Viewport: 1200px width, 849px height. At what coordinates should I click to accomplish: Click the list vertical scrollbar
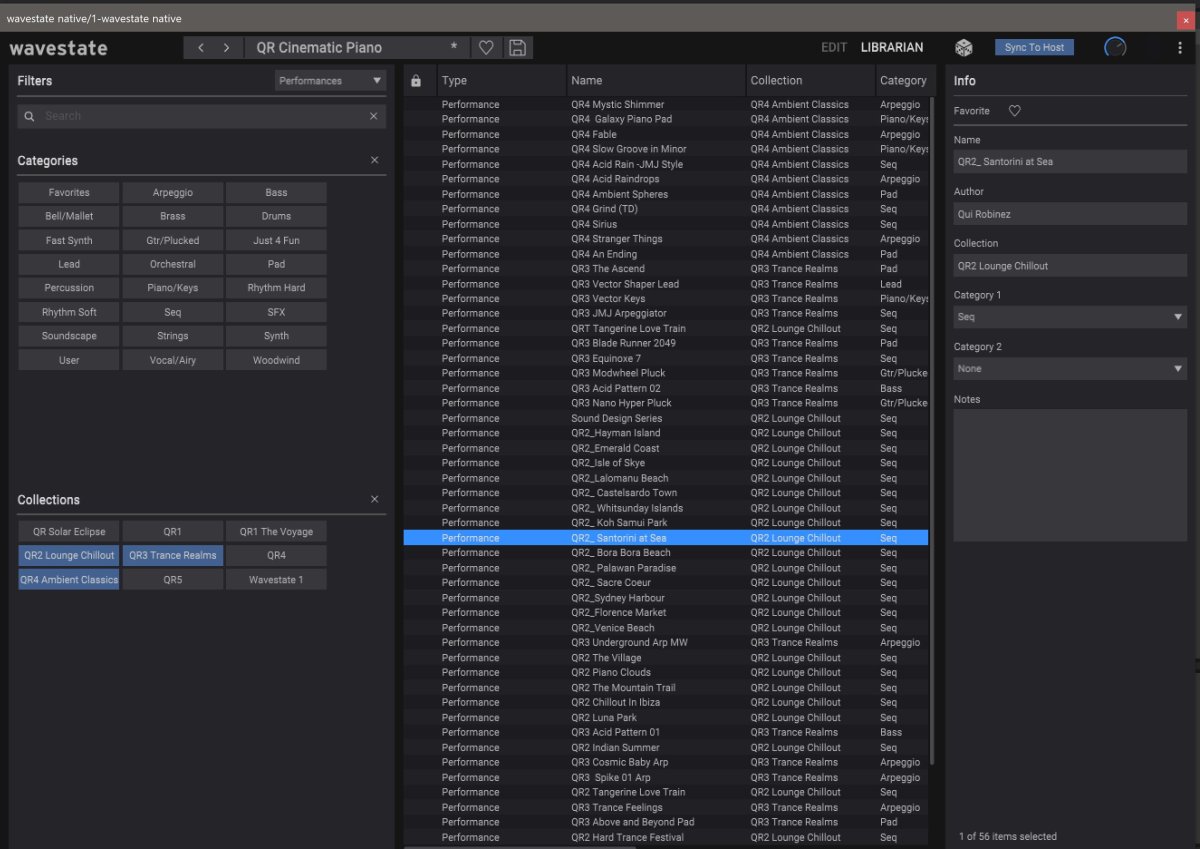click(x=933, y=430)
